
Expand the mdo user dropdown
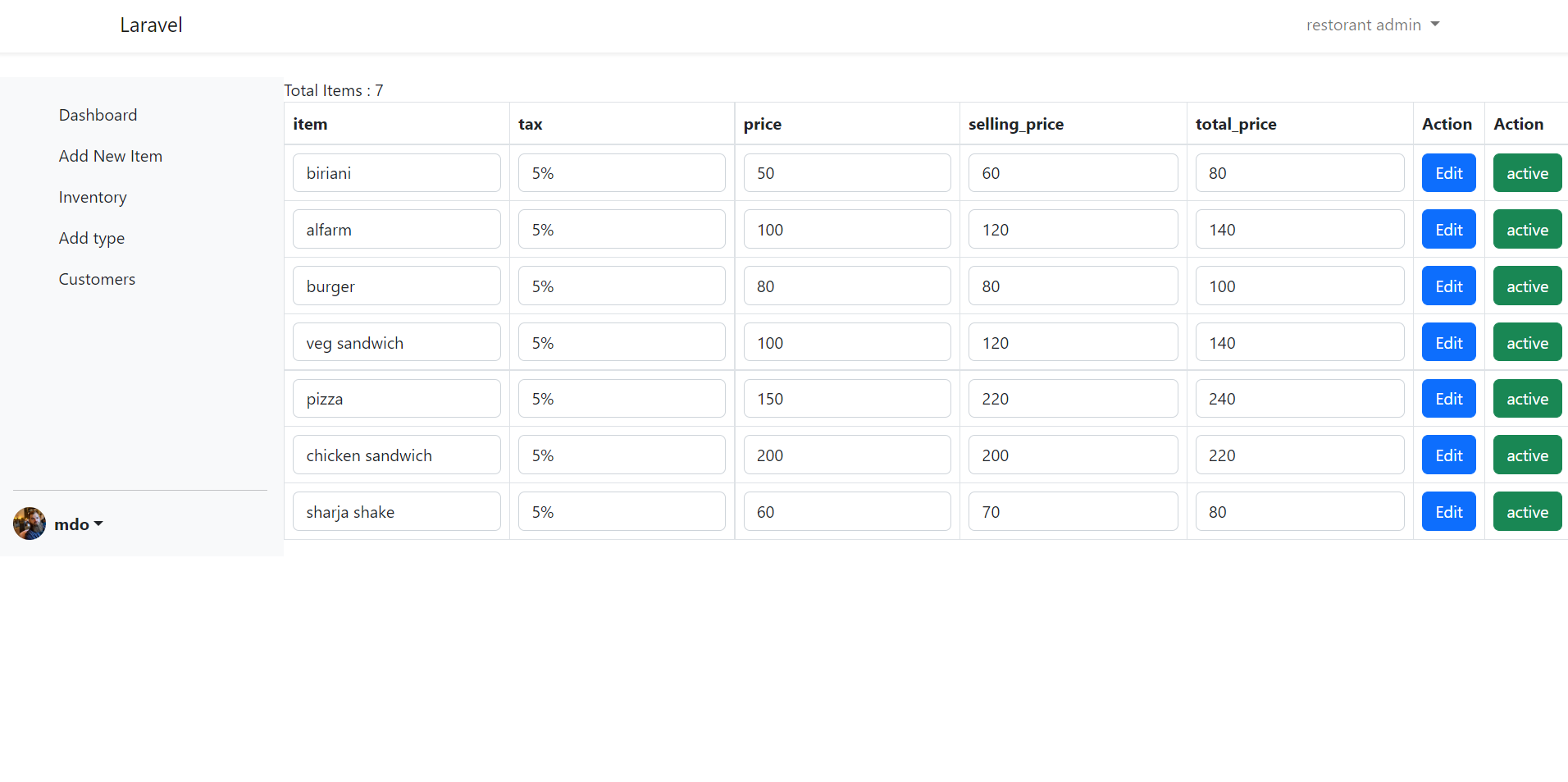click(79, 524)
